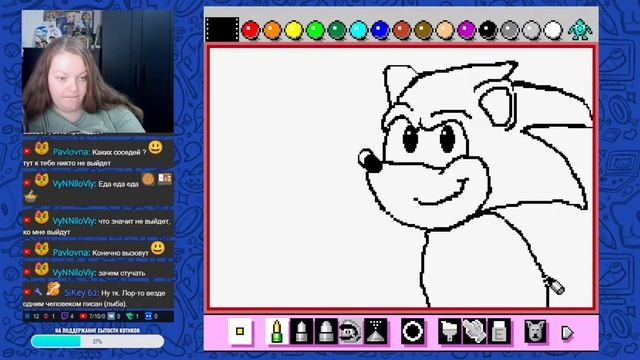Click username Pavlovna on 'Конечно вызовут' message

(71, 253)
